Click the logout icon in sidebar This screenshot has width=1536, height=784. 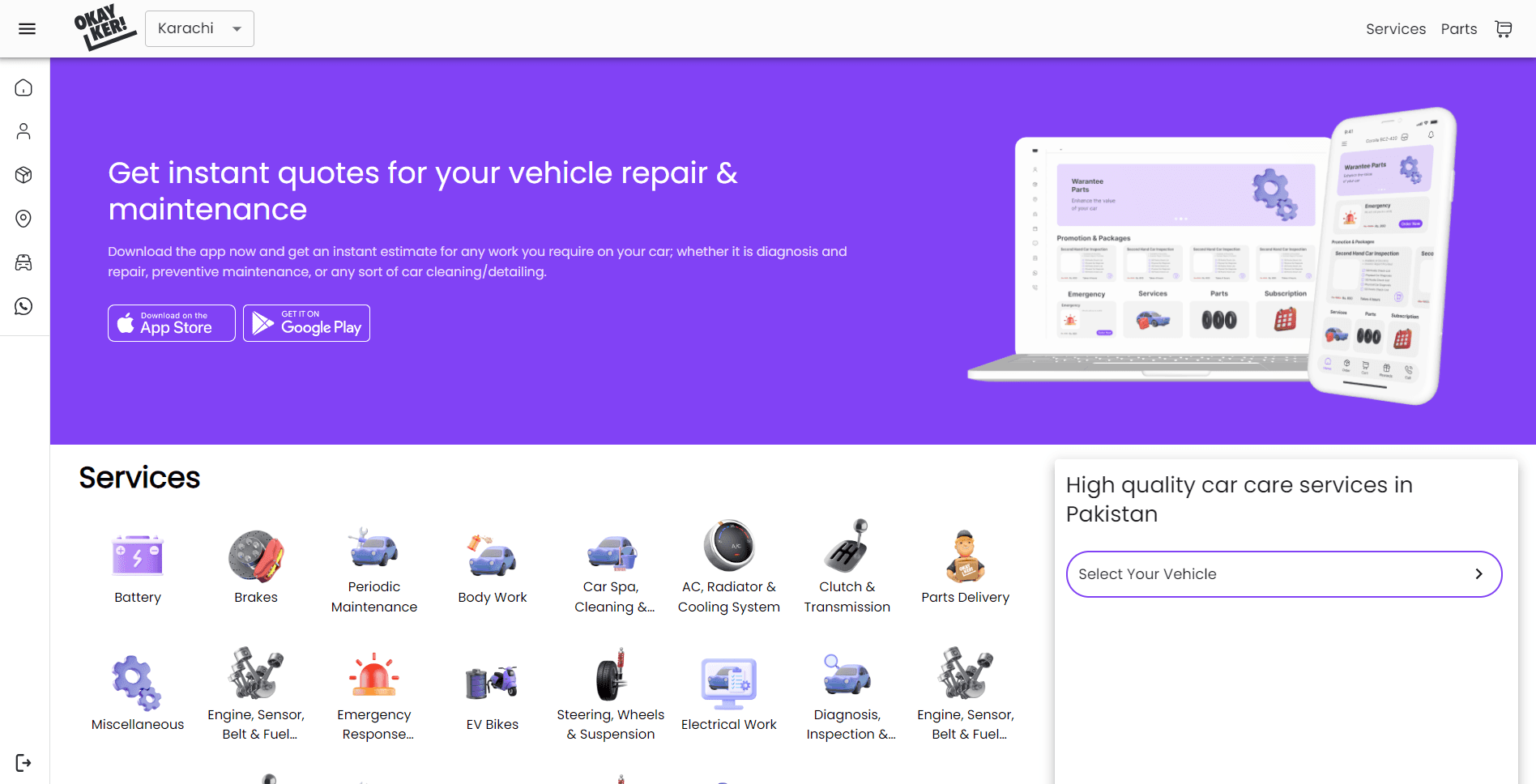click(x=23, y=763)
